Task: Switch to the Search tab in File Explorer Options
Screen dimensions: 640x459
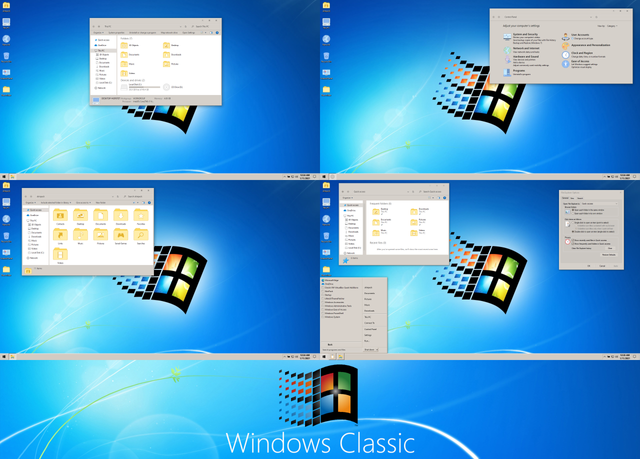Action: click(x=580, y=198)
